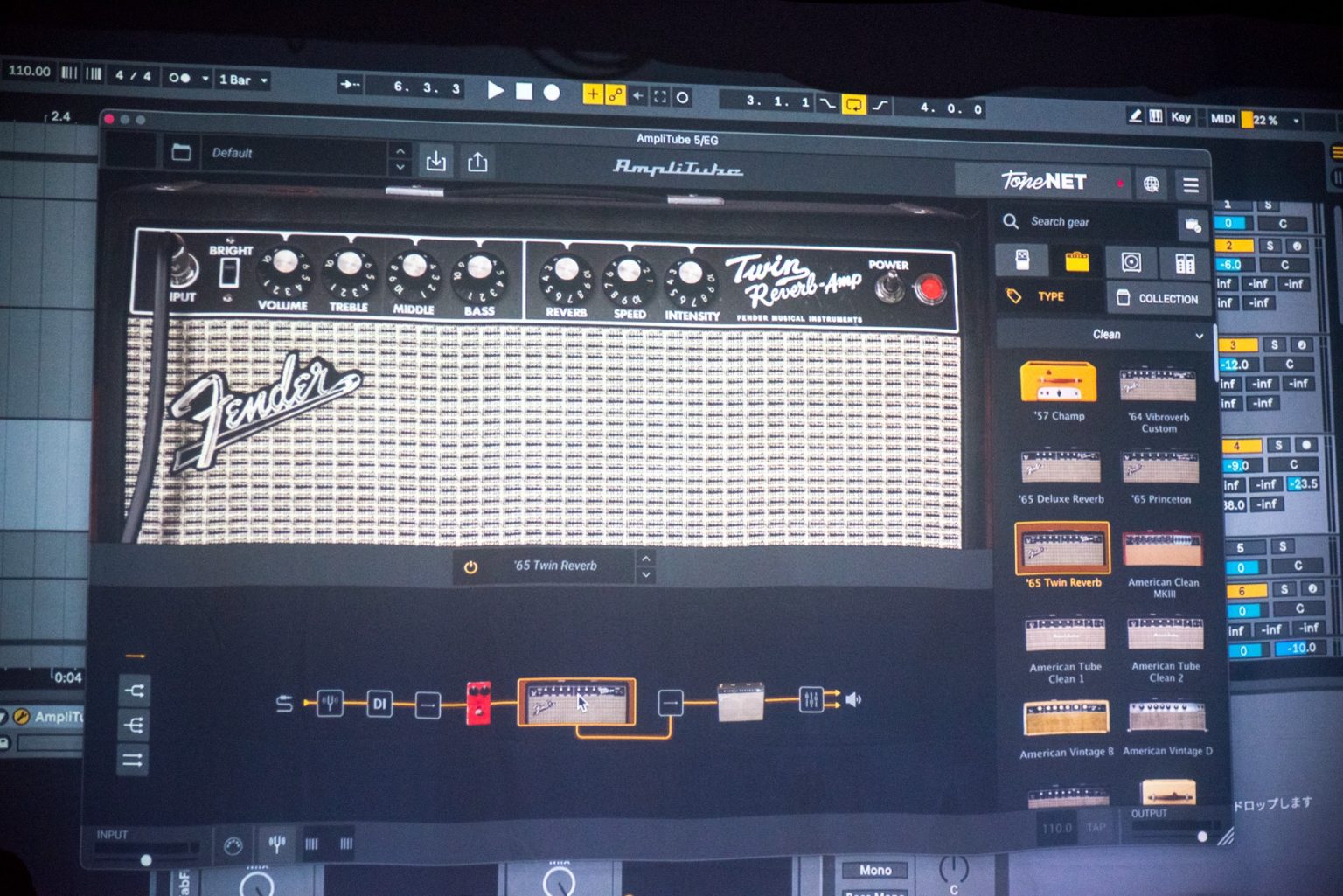This screenshot has height=896, width=1343.
Task: Open the ToneNET globe icon
Action: [1152, 184]
